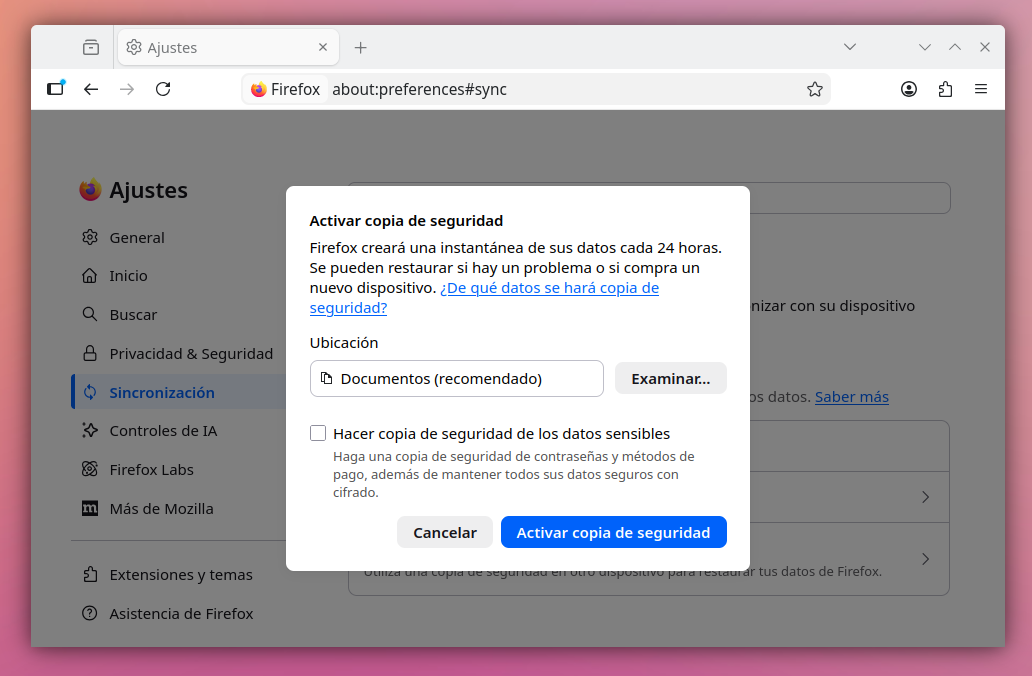Click the puzzle icon beside Extensiones y temas
This screenshot has height=676, width=1032.
[90, 575]
